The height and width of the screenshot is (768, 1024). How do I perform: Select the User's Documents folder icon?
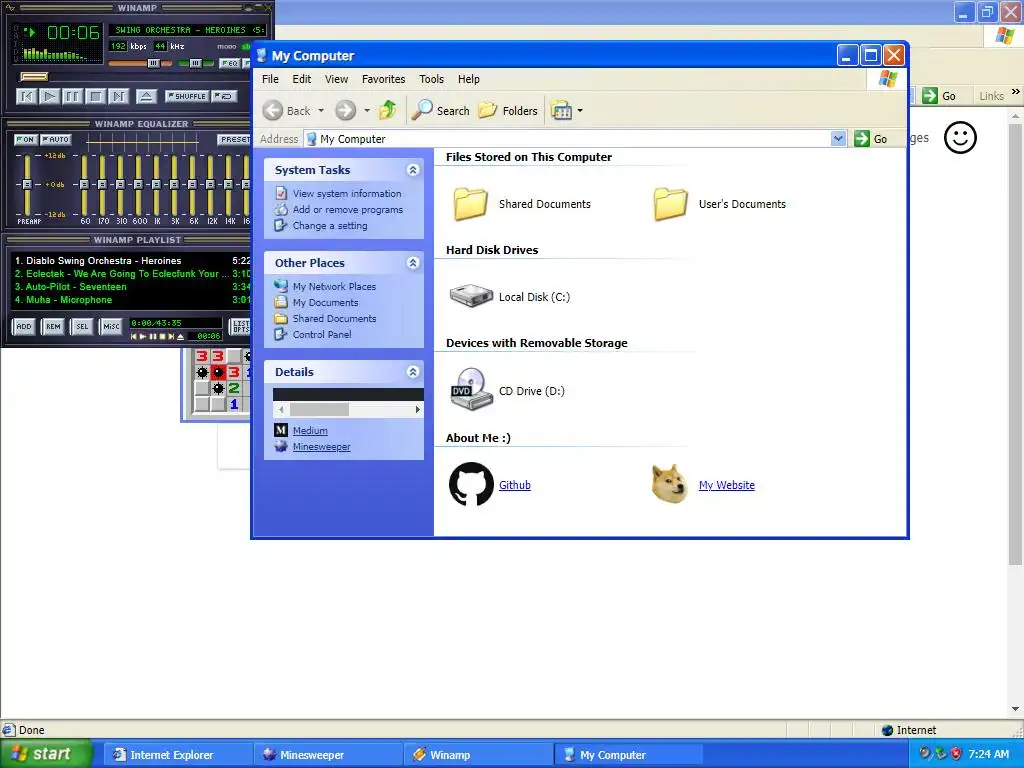pyautogui.click(x=671, y=204)
